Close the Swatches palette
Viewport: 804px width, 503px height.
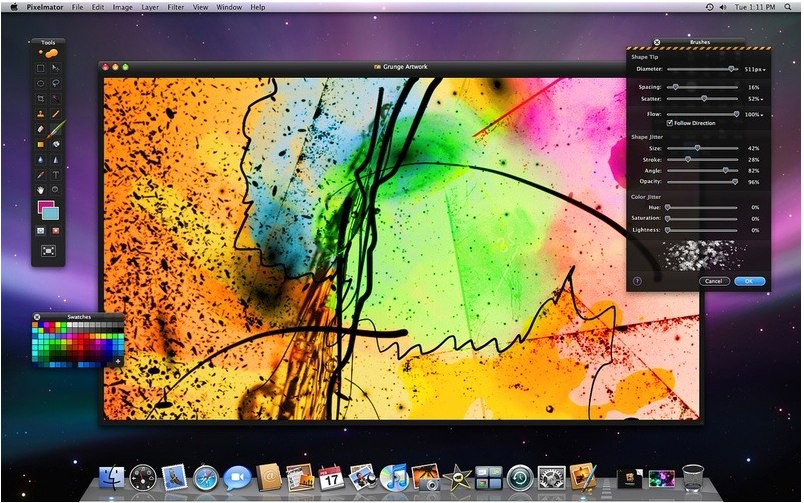[x=37, y=317]
